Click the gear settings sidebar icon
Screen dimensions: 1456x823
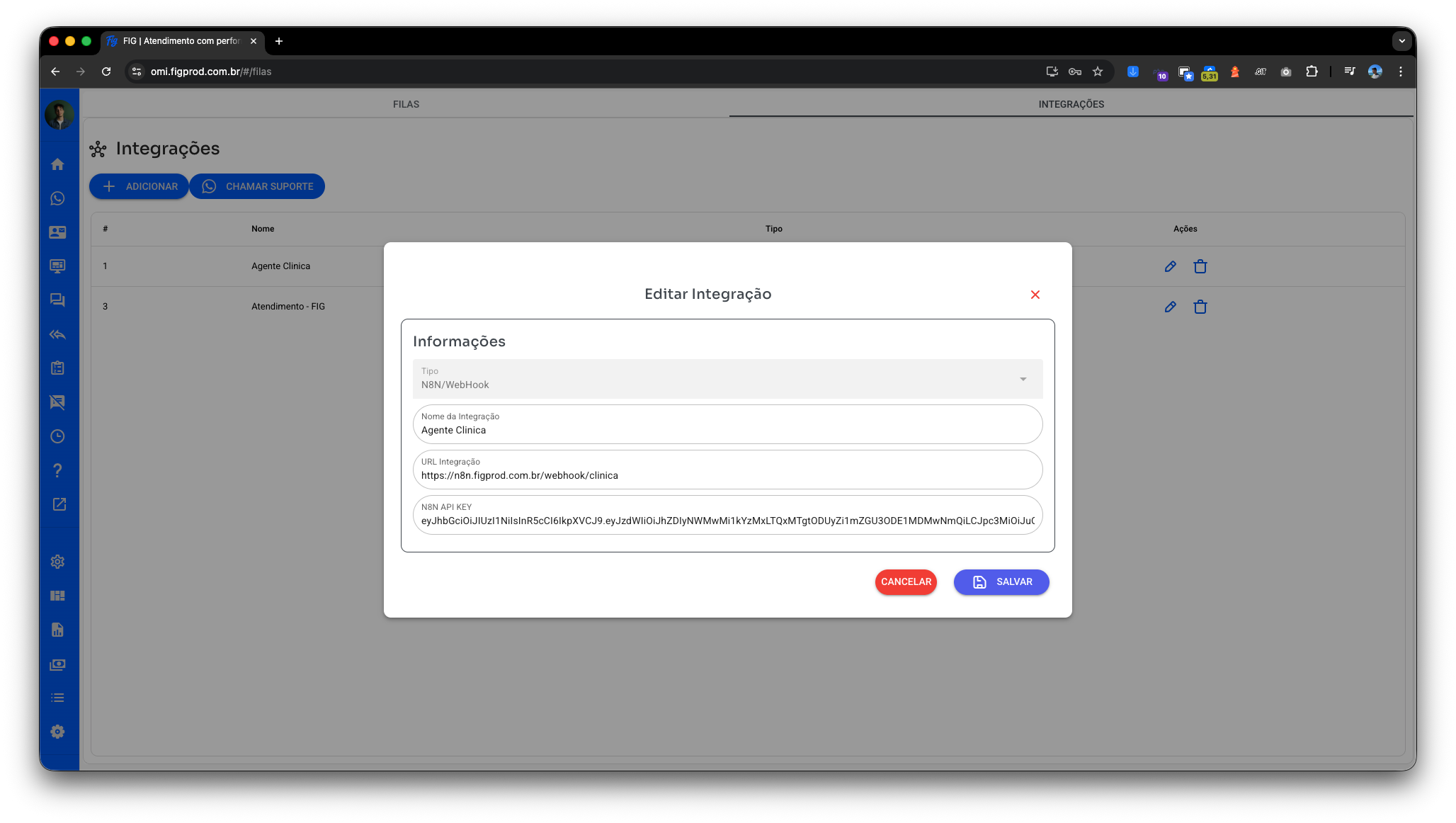tap(58, 562)
